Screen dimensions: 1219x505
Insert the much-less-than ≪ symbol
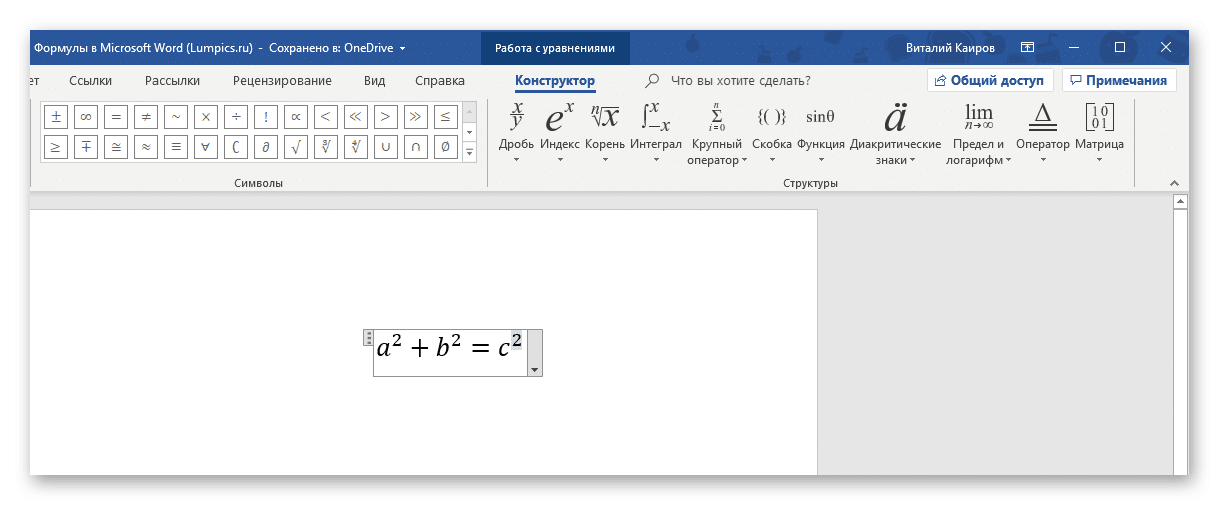(356, 116)
